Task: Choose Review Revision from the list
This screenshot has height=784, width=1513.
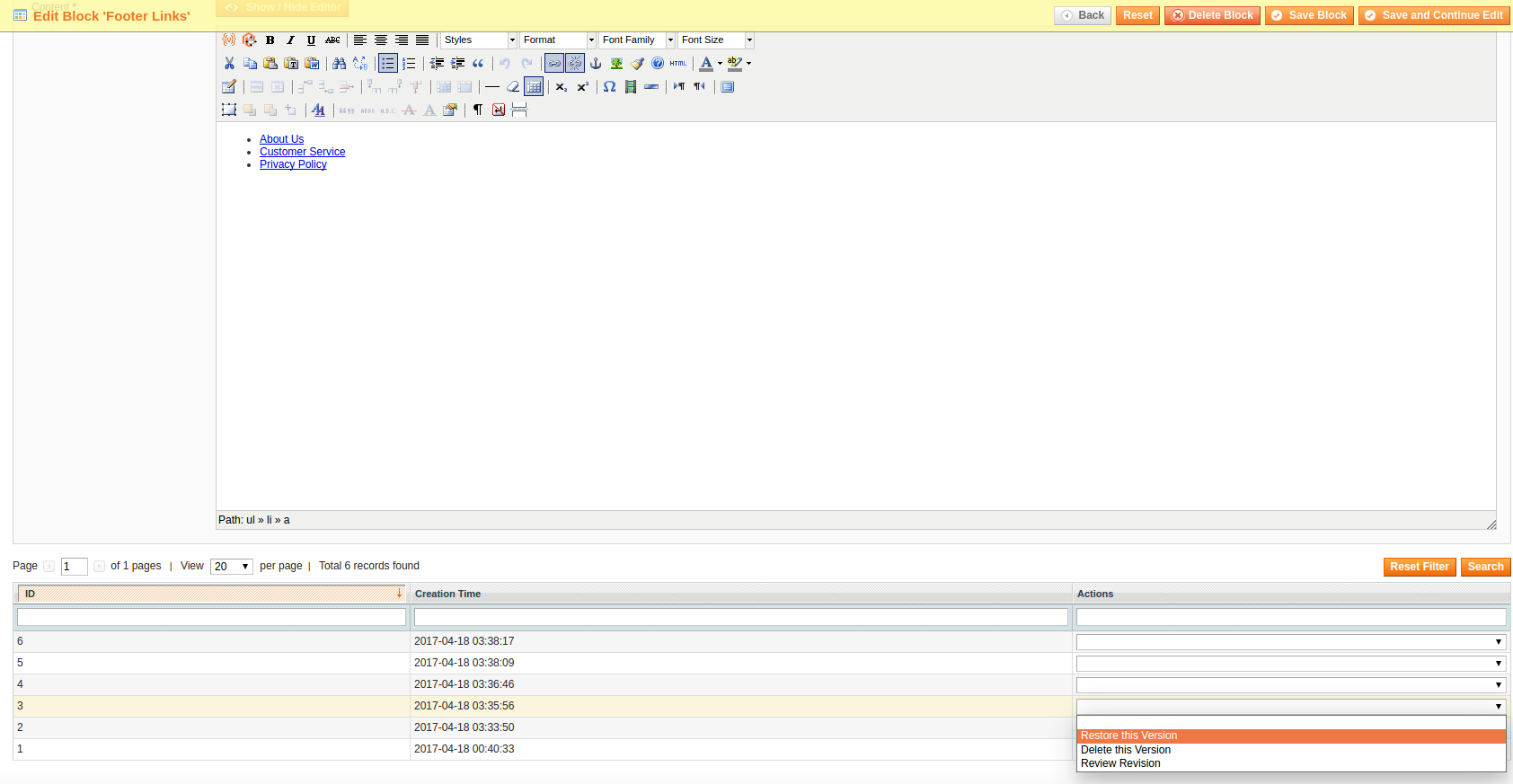Action: [x=1120, y=763]
